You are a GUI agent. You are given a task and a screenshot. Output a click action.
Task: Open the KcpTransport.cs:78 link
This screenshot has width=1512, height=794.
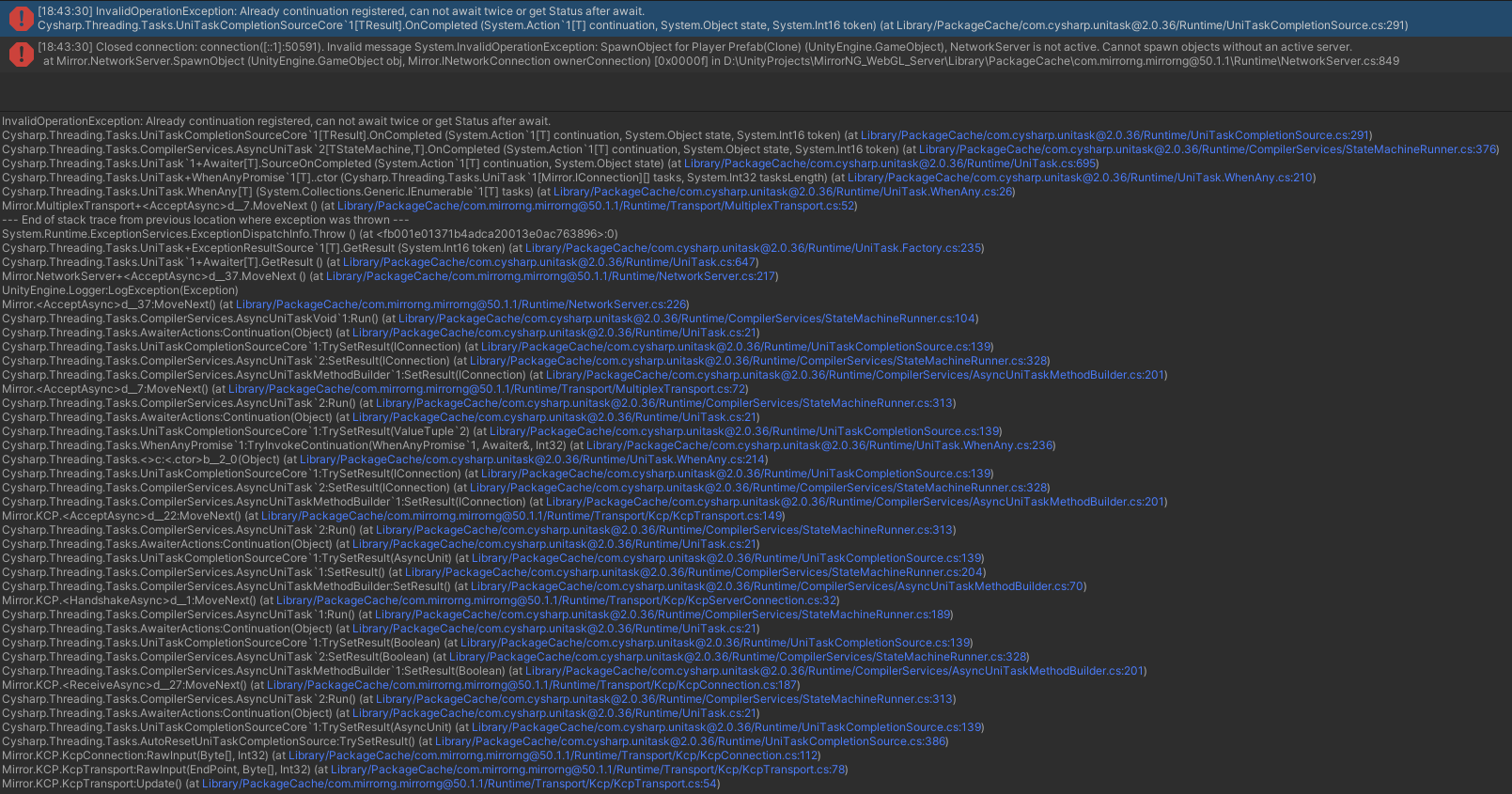tap(588, 770)
